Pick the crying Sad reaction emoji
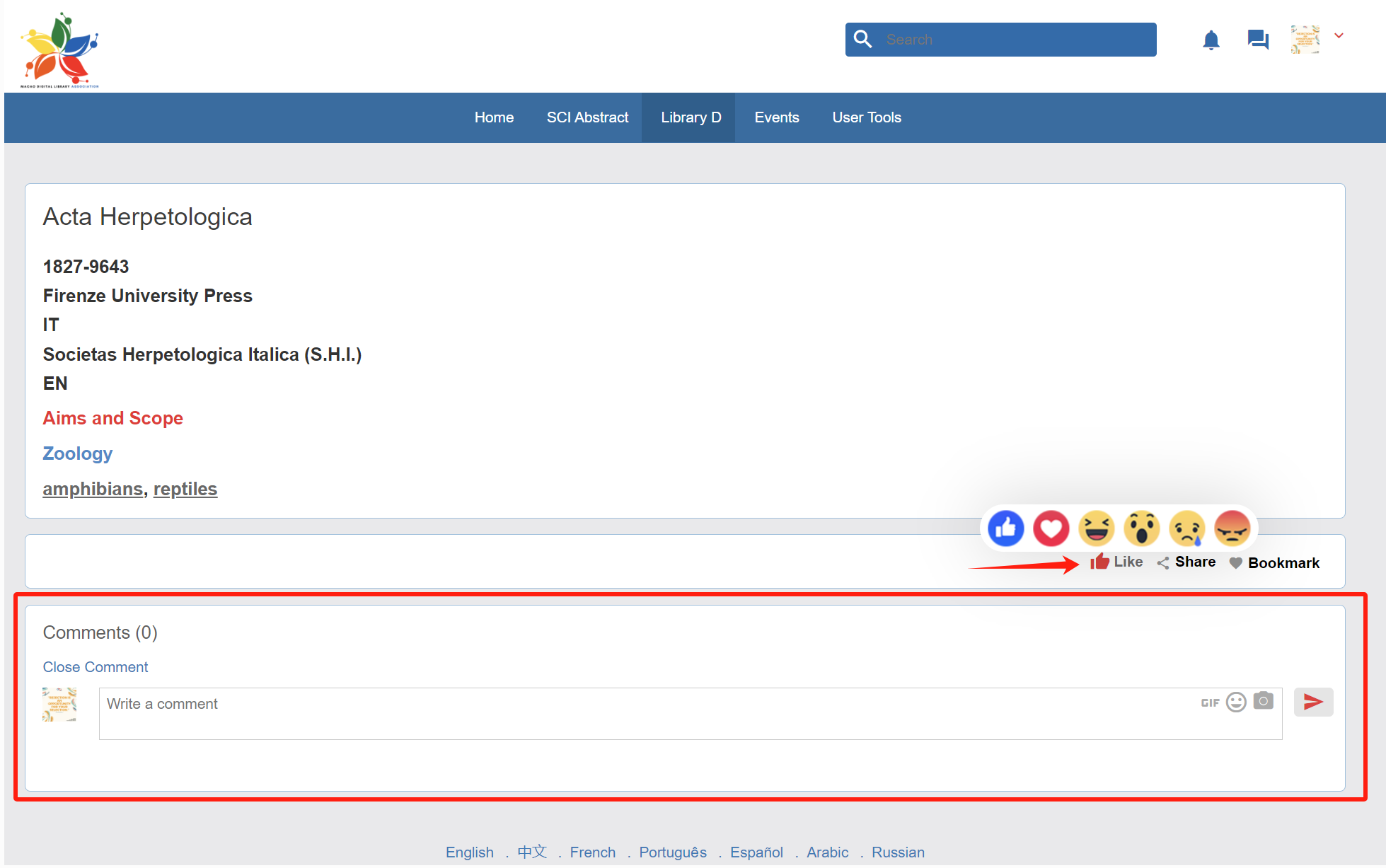Viewport: 1386px width, 868px height. pyautogui.click(x=1186, y=528)
